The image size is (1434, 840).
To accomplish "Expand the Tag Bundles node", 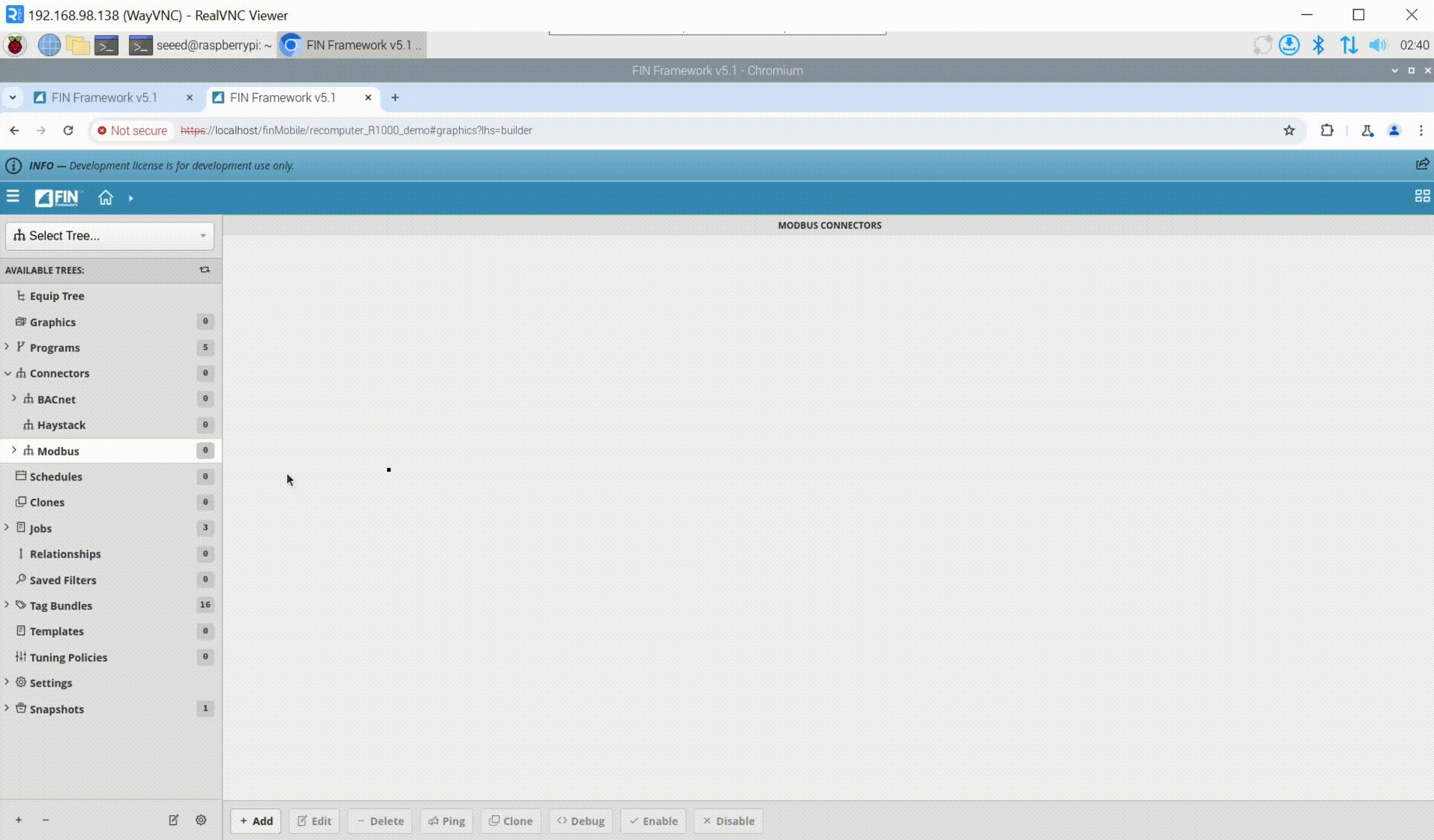I will (x=7, y=605).
